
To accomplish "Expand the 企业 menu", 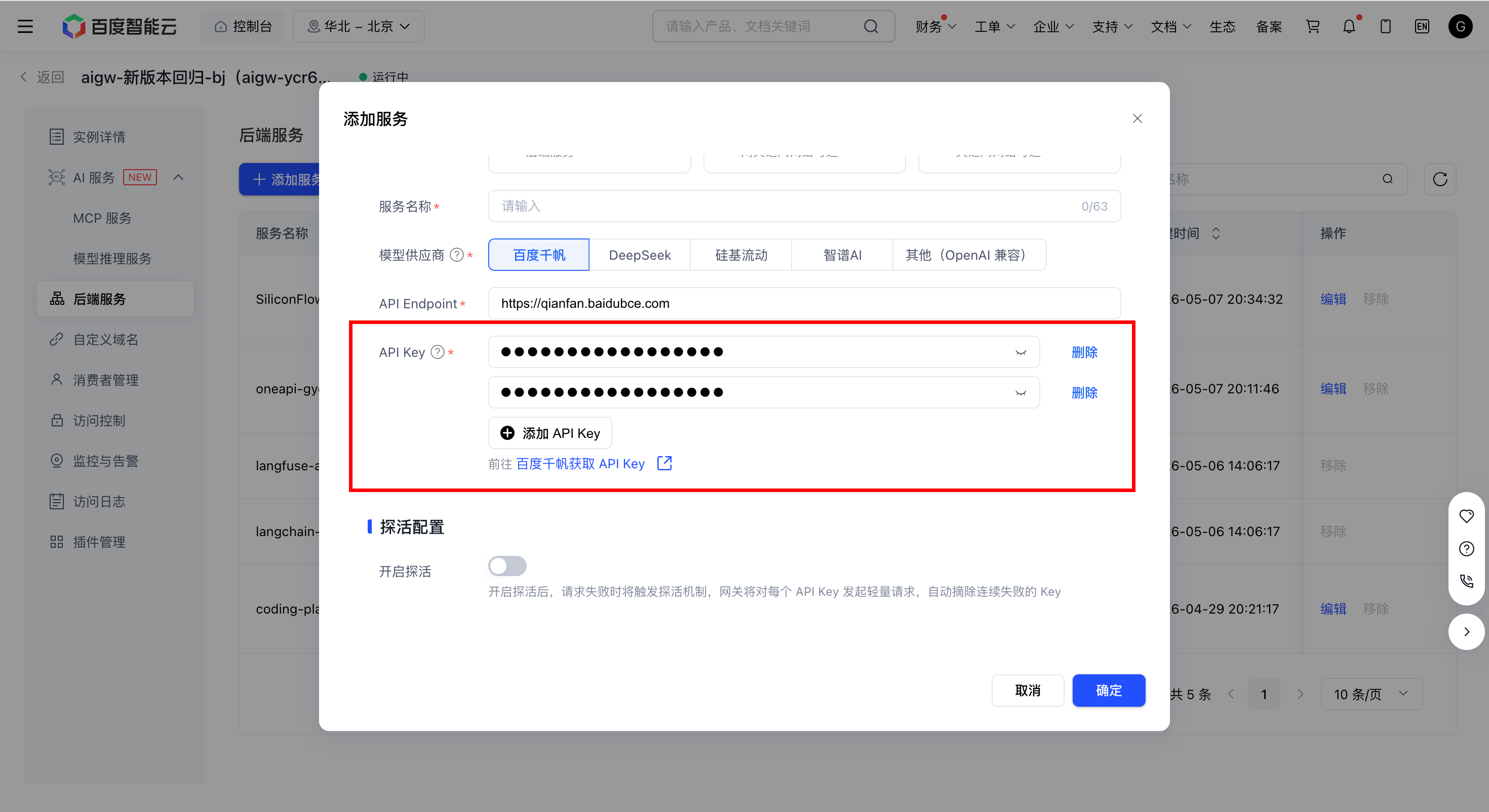I will coord(1053,27).
